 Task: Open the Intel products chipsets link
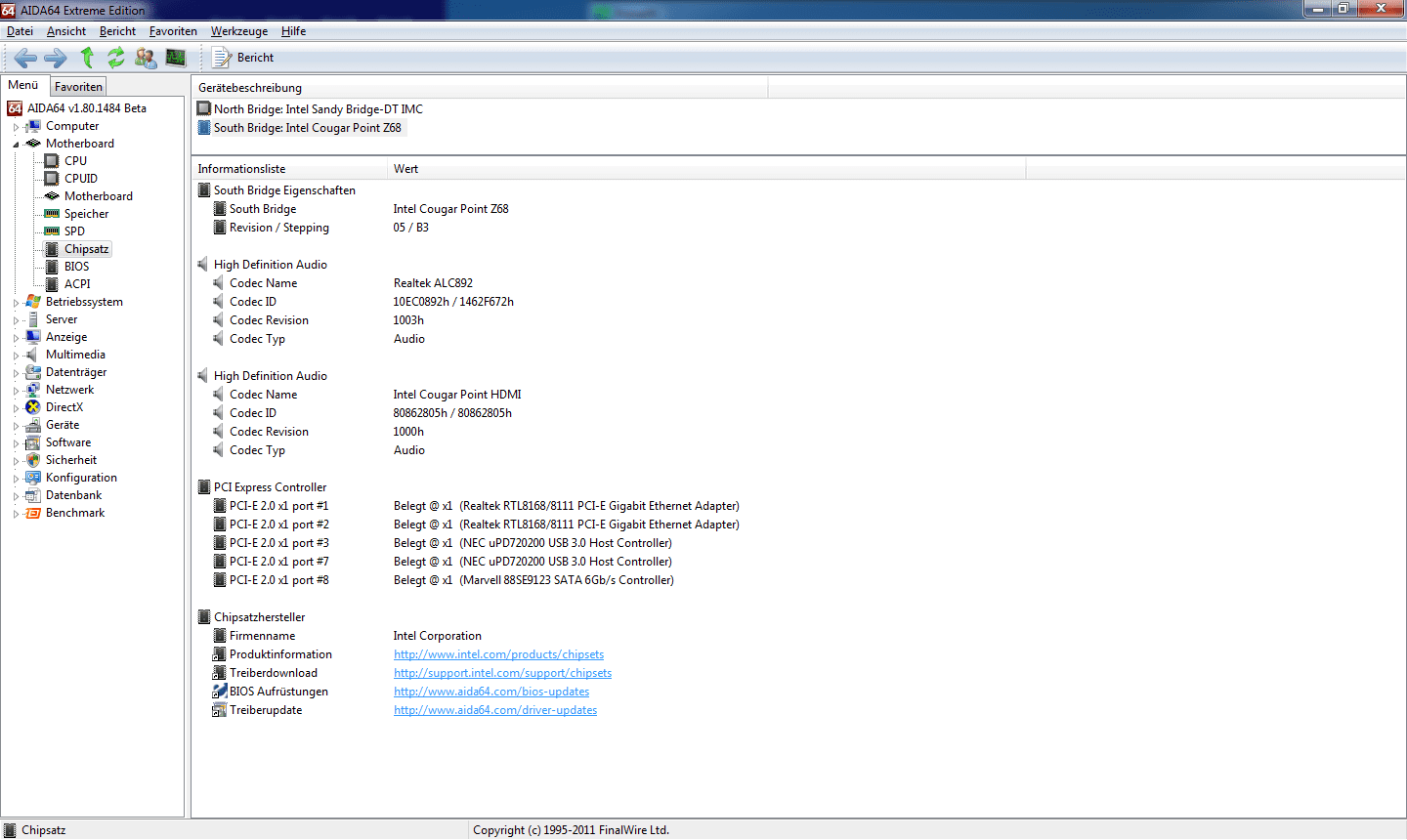coord(498,654)
